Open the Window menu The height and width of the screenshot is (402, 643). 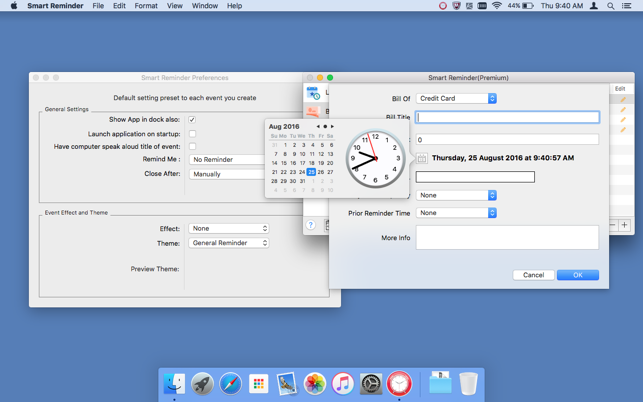pyautogui.click(x=204, y=6)
